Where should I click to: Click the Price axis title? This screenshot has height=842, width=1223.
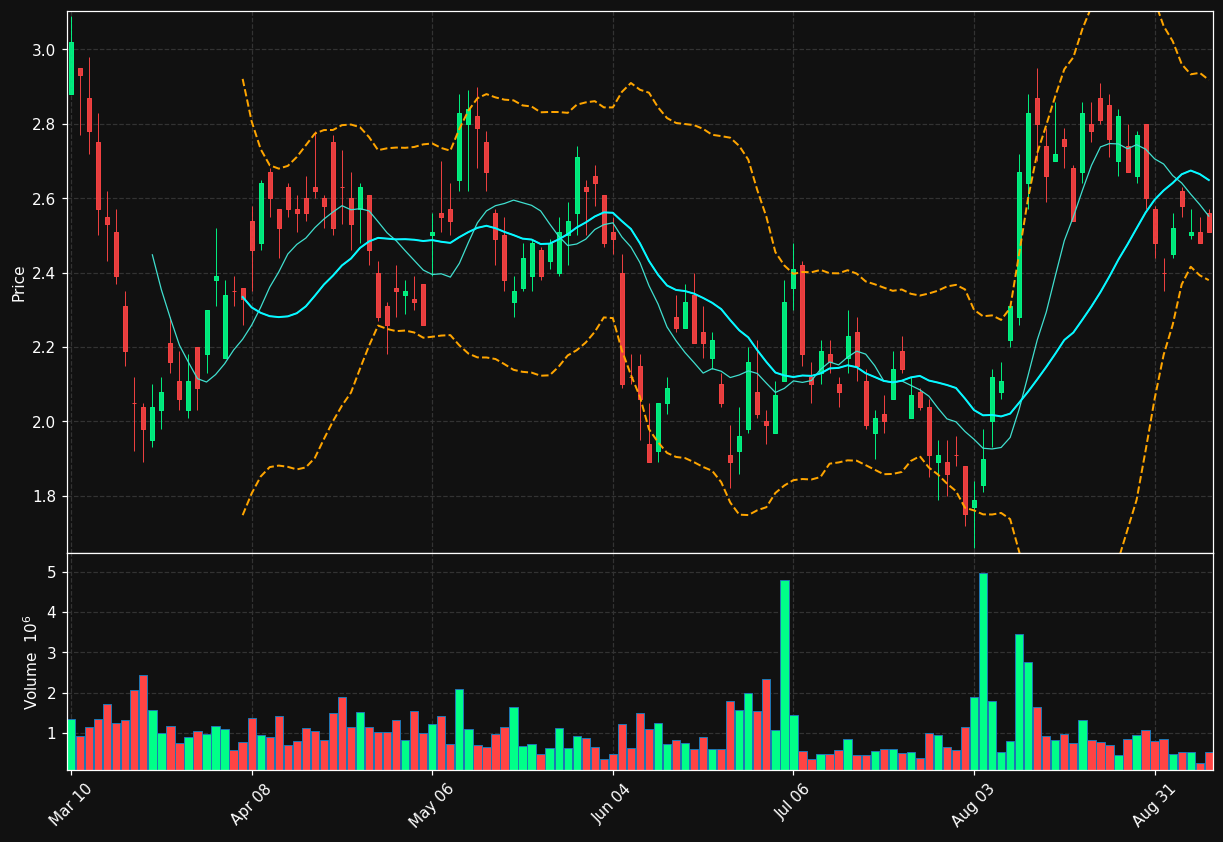[x=19, y=283]
